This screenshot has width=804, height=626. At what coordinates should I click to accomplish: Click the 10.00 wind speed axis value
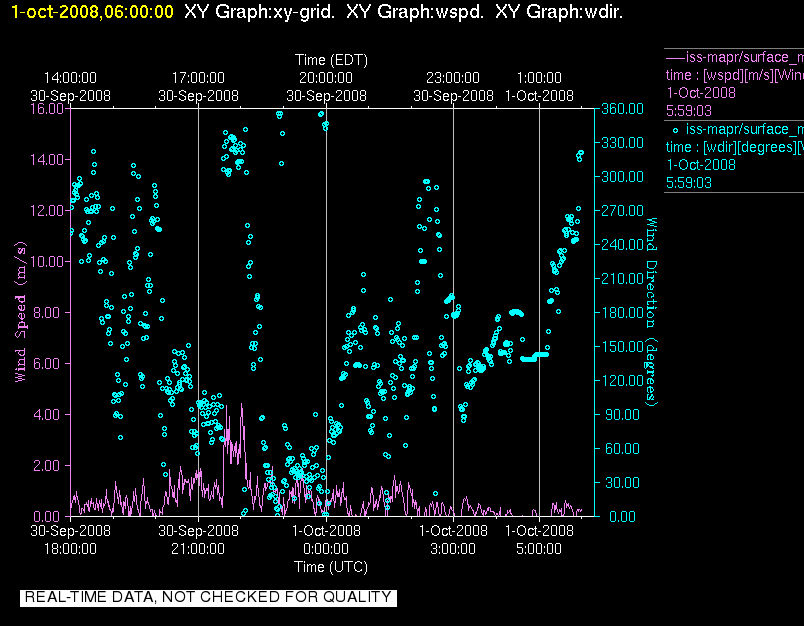pyautogui.click(x=47, y=261)
